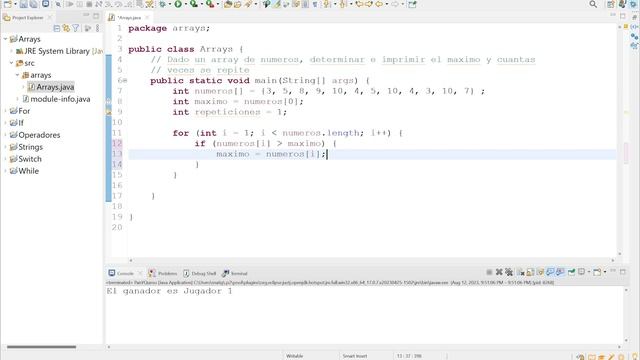Screen dimensions: 640x360
Task: Click the Project Explorer horizontal scrollbar thumb
Action: 41,347
